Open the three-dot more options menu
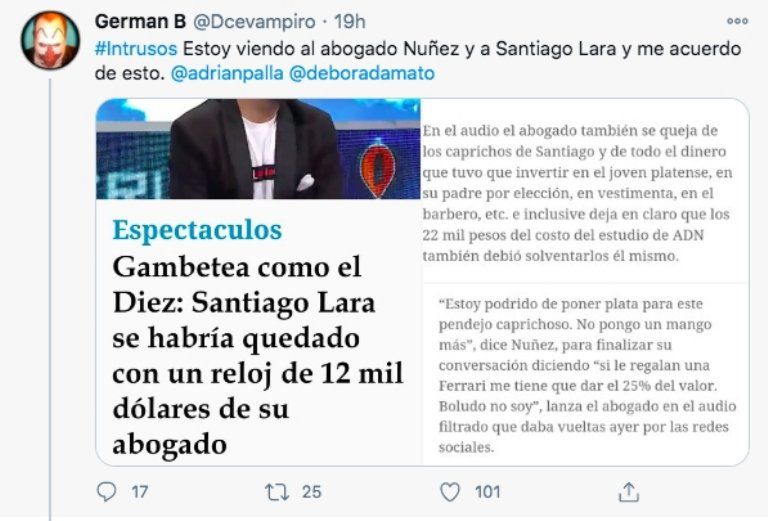Viewport: 768px width, 521px height. [737, 21]
